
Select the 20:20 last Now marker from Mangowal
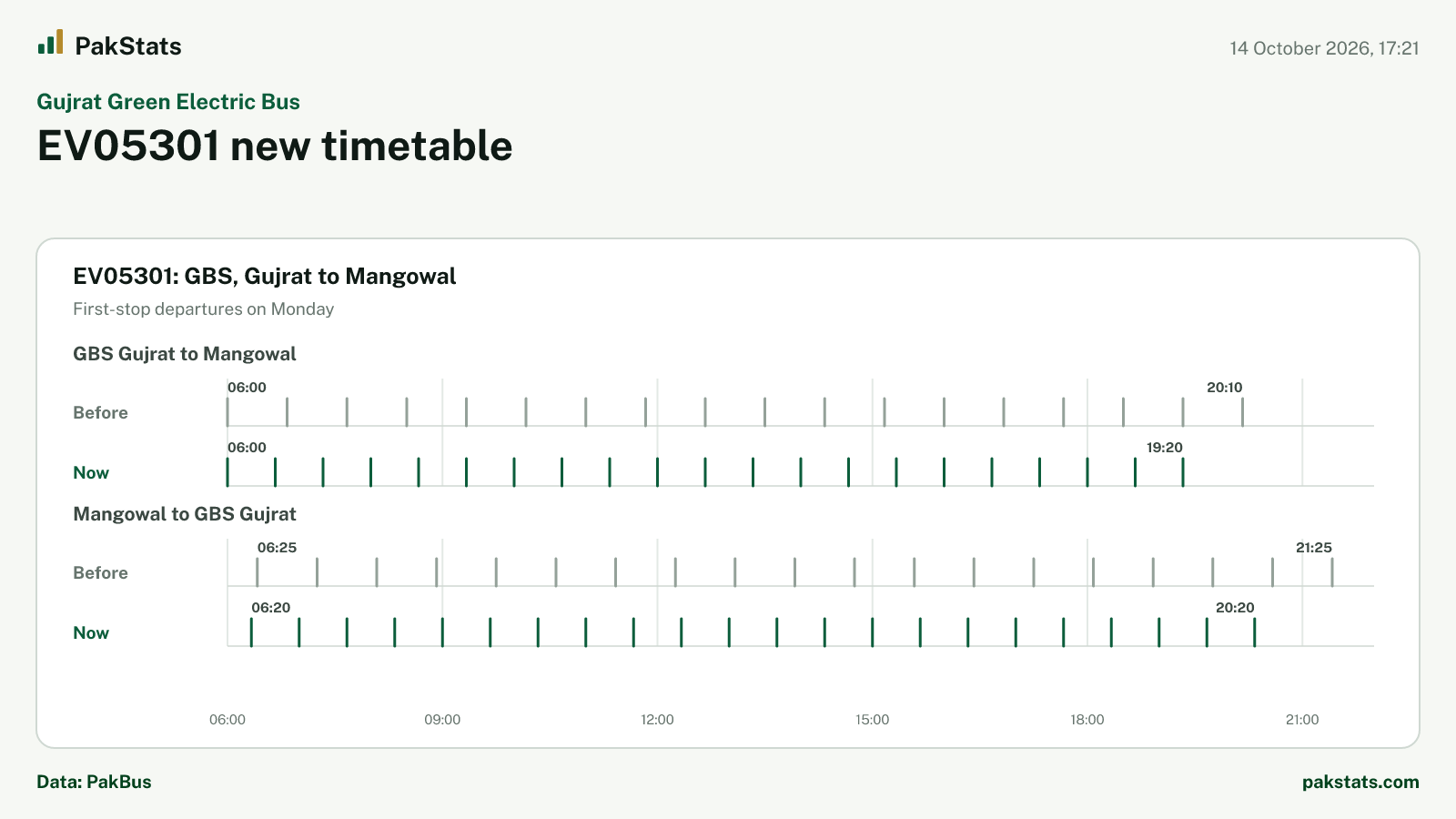pos(1254,632)
